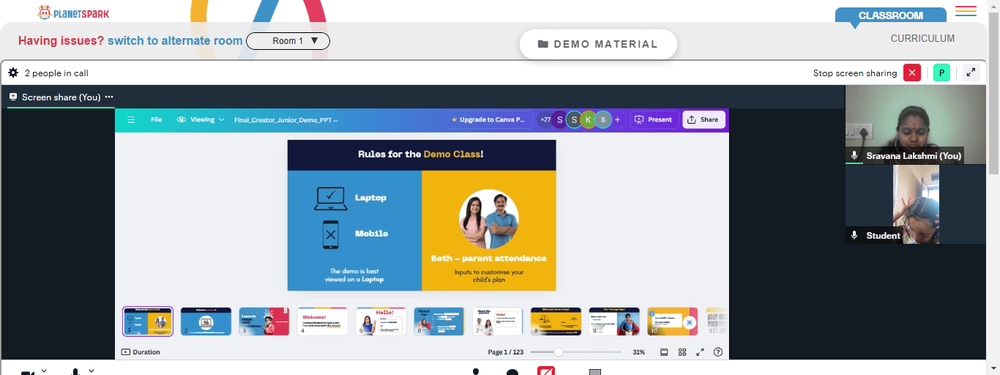The width and height of the screenshot is (1000, 375).
Task: Click the mobile phone icon on slide
Action: 330,235
